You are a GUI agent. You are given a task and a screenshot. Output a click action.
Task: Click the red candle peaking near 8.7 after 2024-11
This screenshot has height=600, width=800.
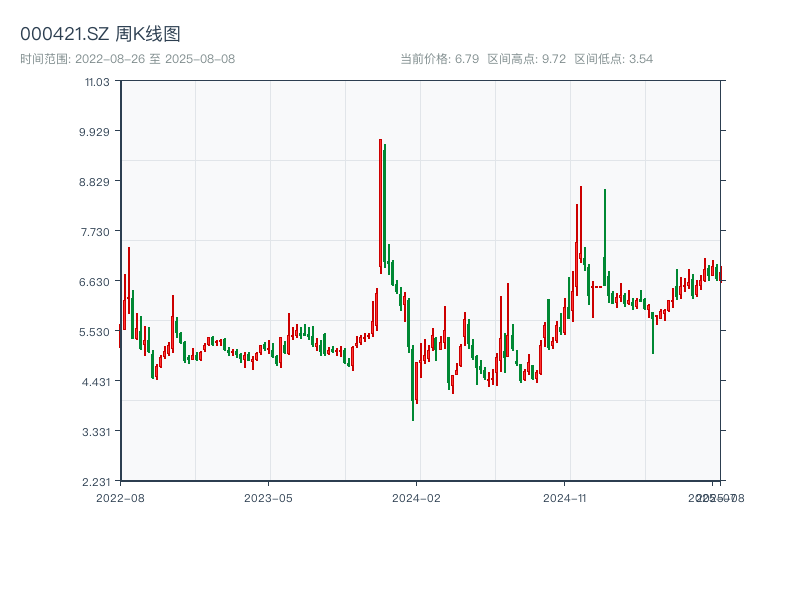pos(581,224)
